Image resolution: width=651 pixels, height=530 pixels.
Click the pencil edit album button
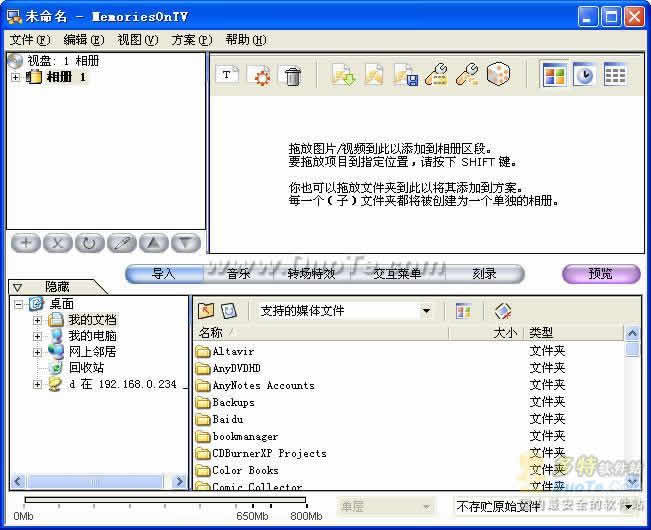pyautogui.click(x=120, y=243)
